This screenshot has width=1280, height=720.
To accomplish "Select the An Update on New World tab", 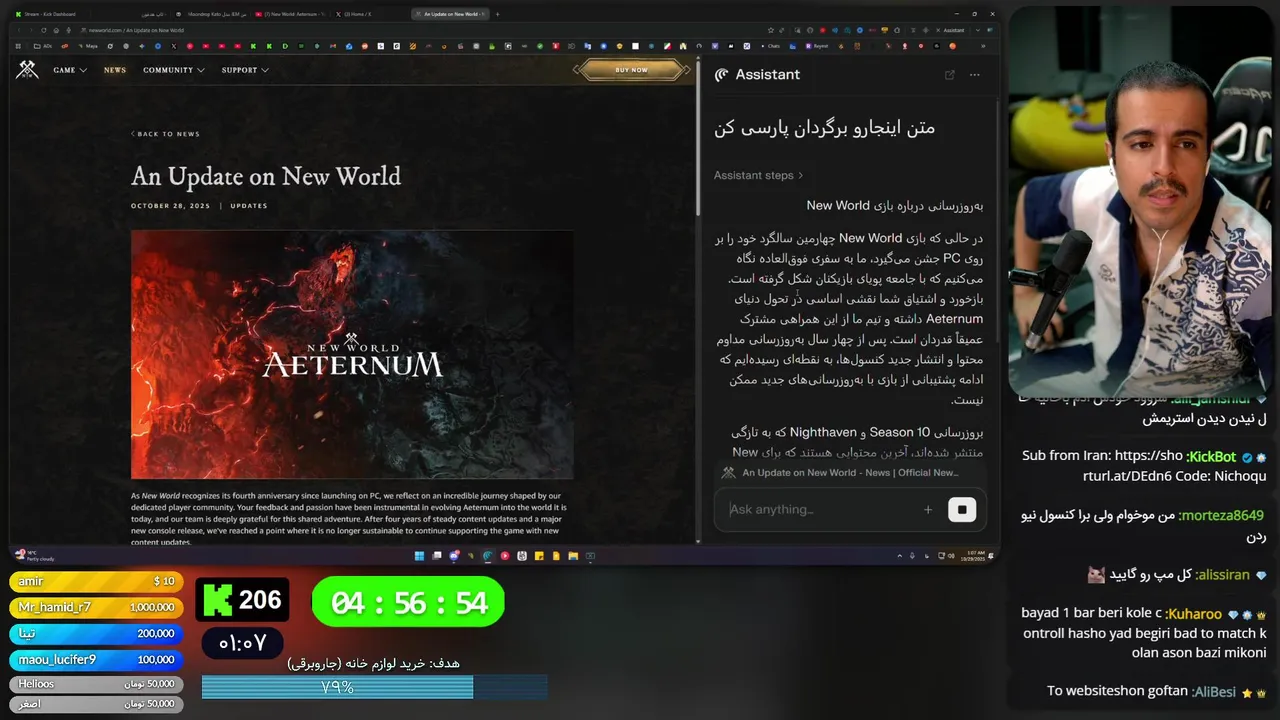I will point(449,14).
